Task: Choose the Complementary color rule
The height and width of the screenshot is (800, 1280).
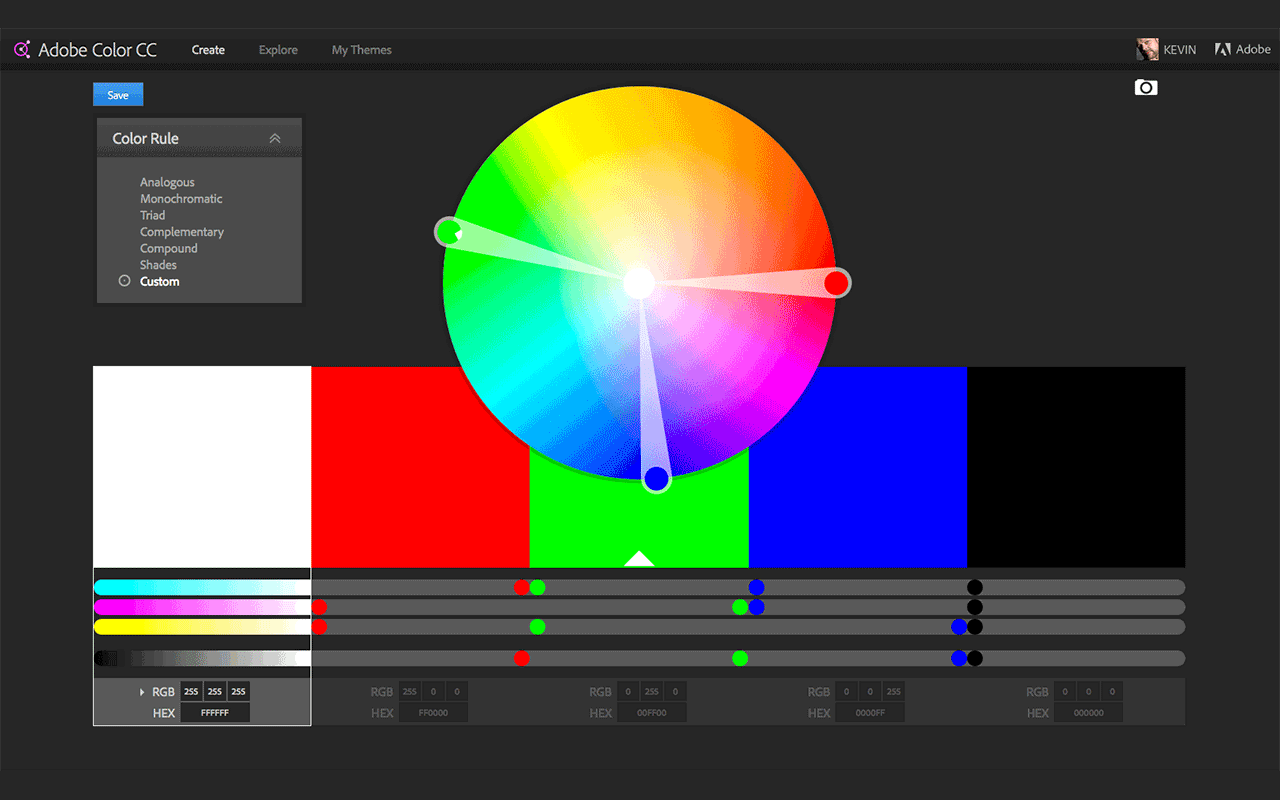Action: tap(182, 232)
